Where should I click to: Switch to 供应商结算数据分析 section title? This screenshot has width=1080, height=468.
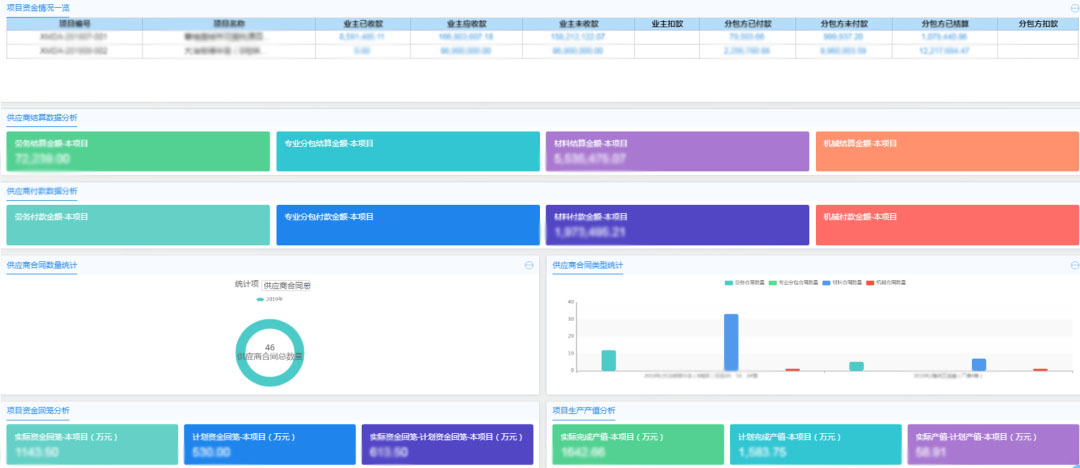pos(41,117)
